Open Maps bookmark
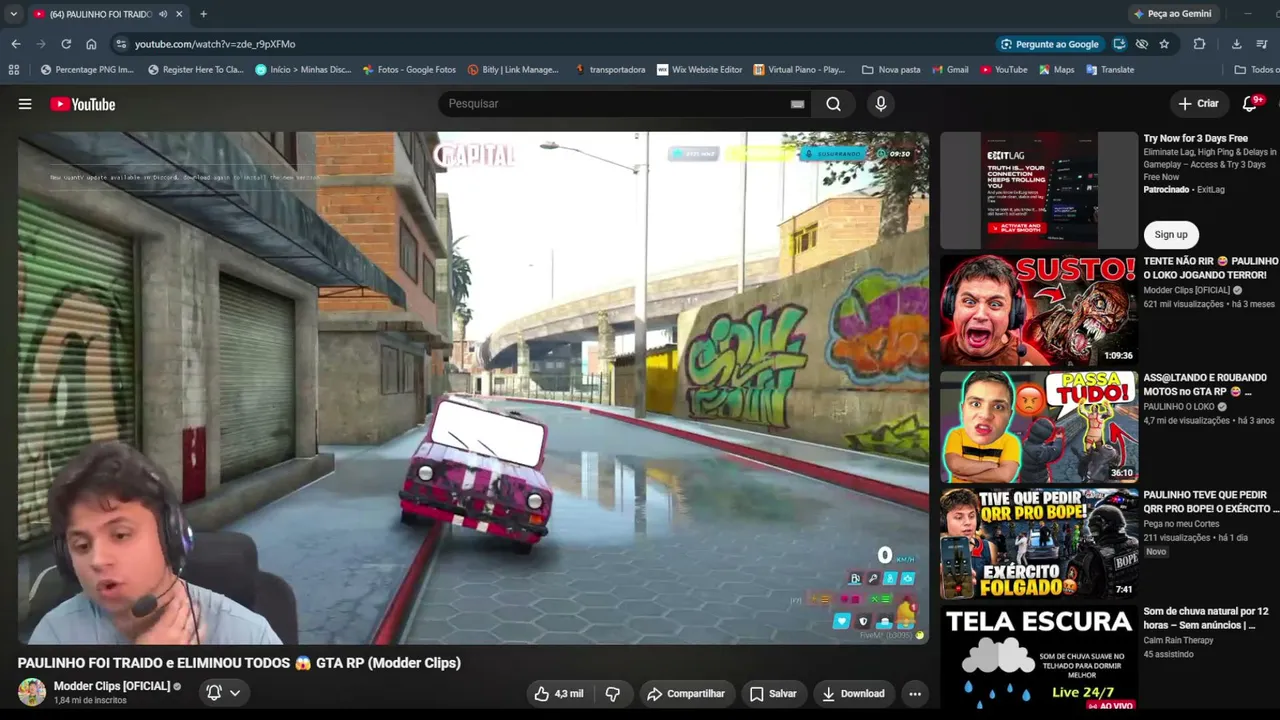Image resolution: width=1280 pixels, height=720 pixels. pos(1056,70)
